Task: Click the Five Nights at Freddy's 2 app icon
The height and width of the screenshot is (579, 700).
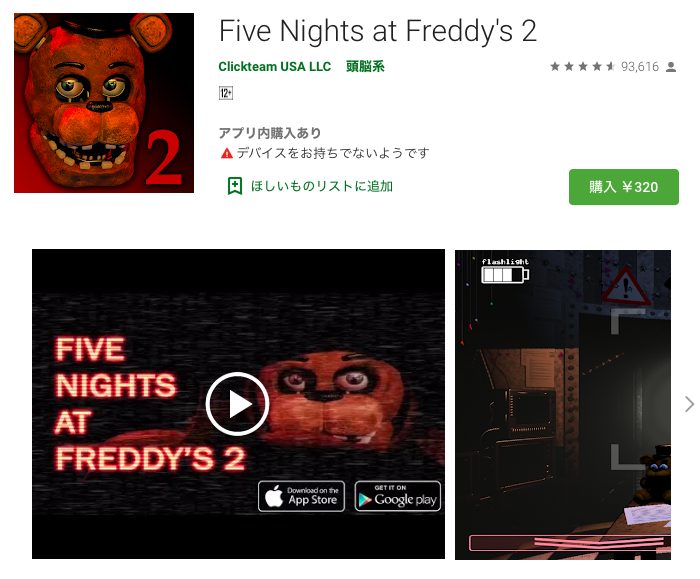Action: (104, 103)
